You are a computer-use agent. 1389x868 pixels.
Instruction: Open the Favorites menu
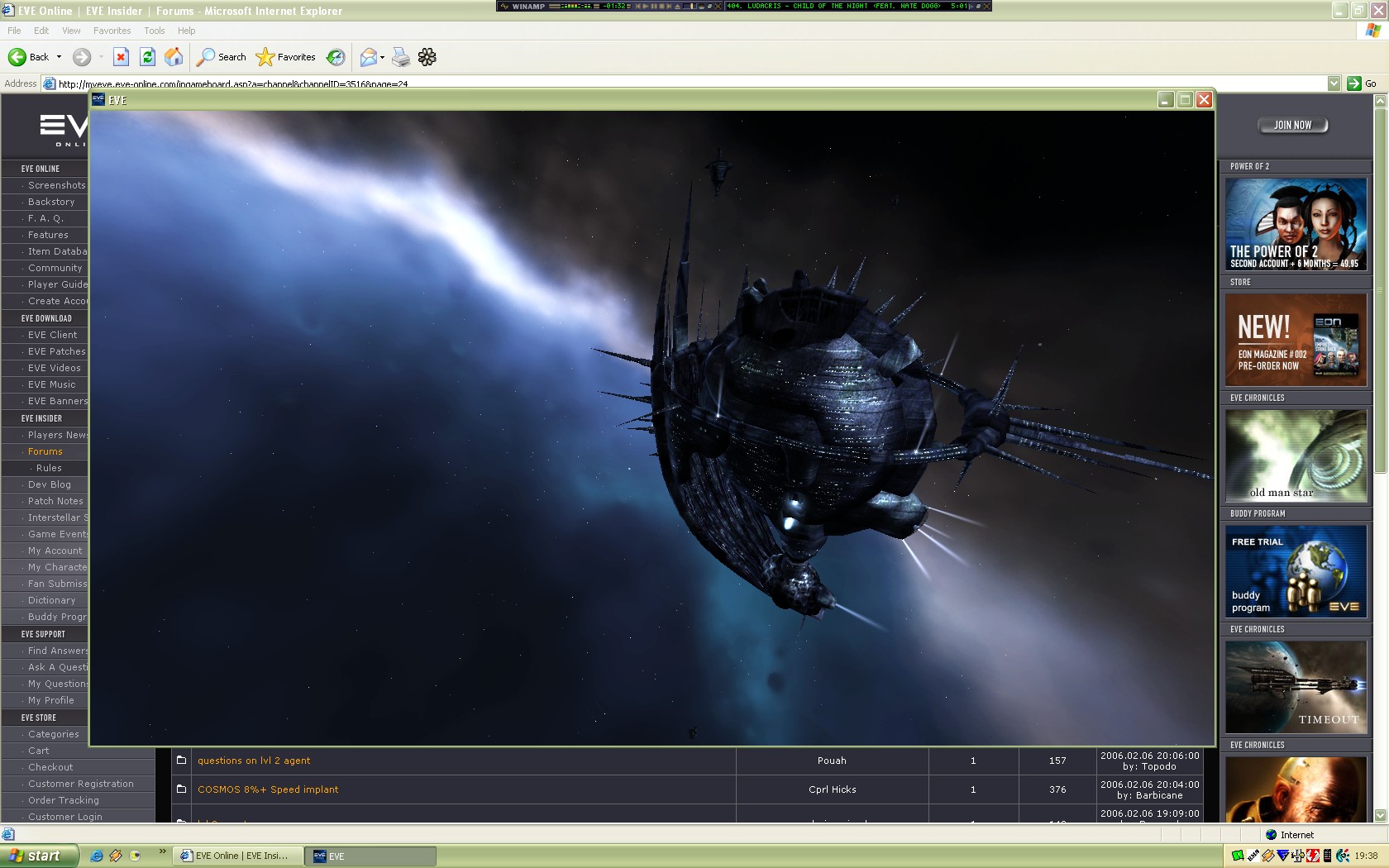[112, 31]
